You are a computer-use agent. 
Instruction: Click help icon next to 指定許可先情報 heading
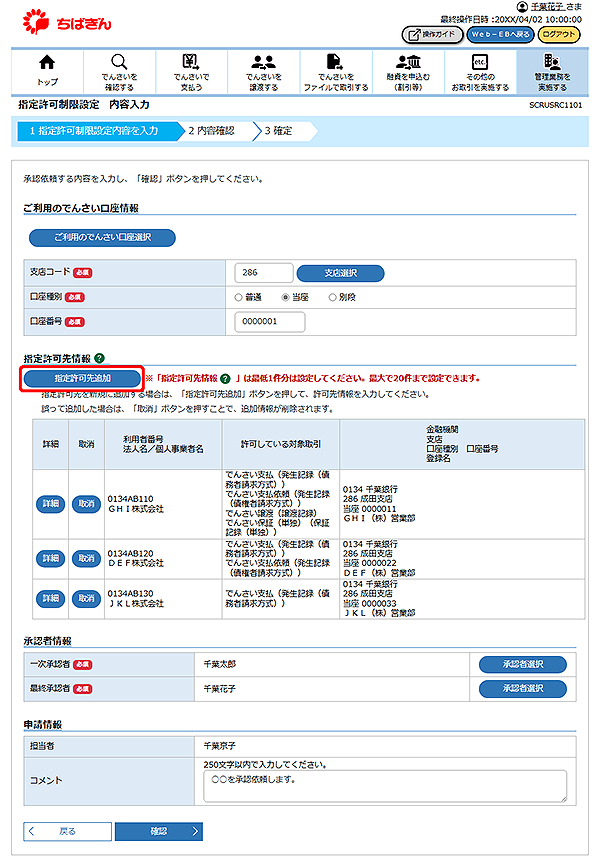click(100, 358)
